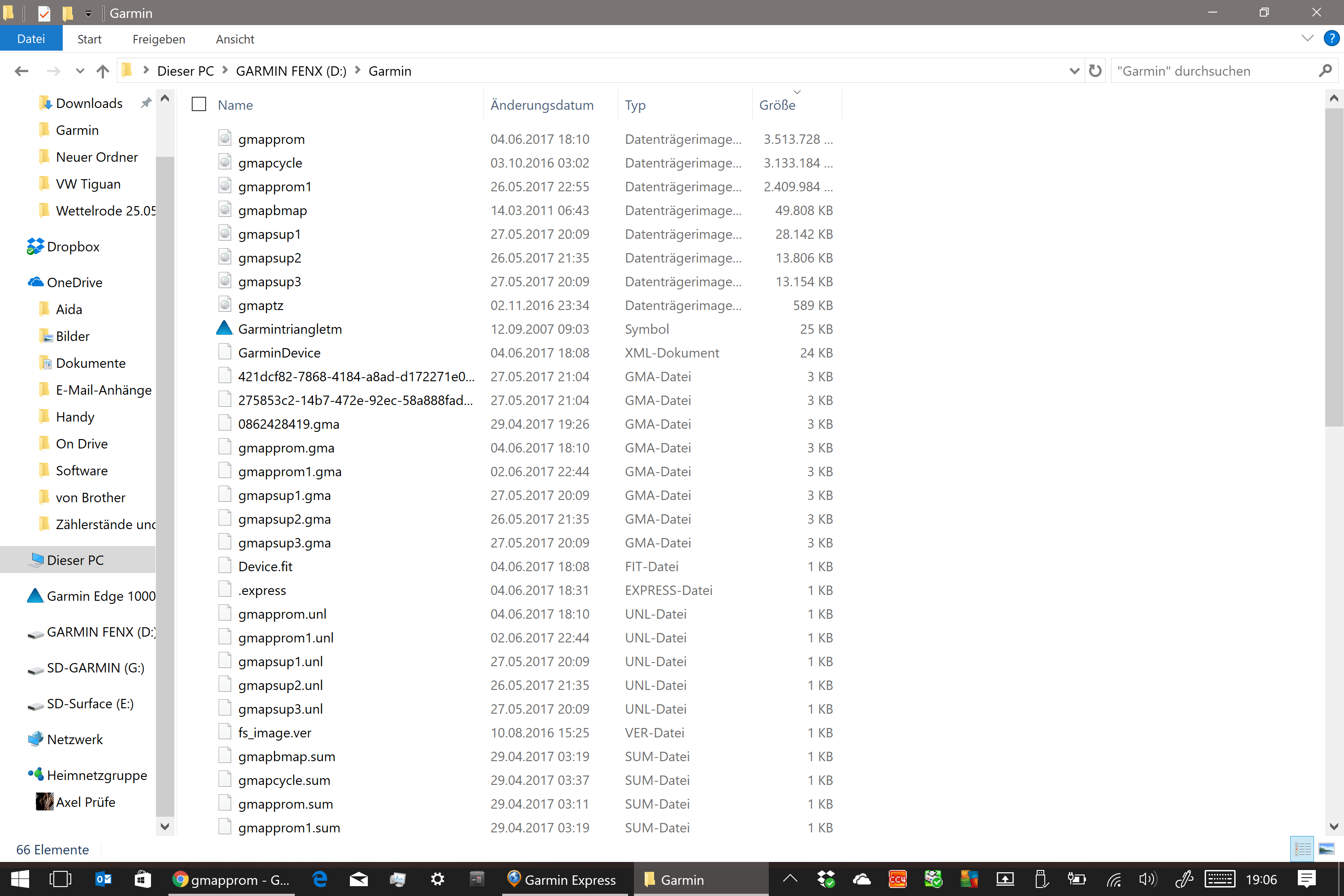Screen dimensions: 1344x896
Task: Open Garmin Edge 1000 device
Action: pyautogui.click(x=91, y=596)
